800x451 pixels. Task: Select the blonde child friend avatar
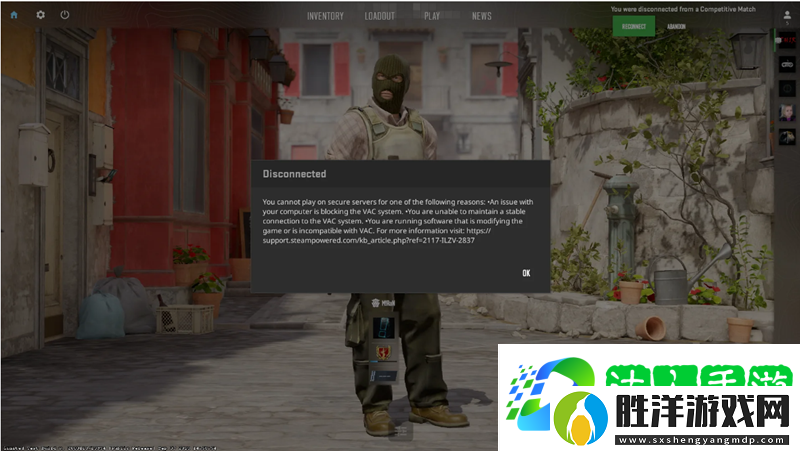pyautogui.click(x=787, y=112)
